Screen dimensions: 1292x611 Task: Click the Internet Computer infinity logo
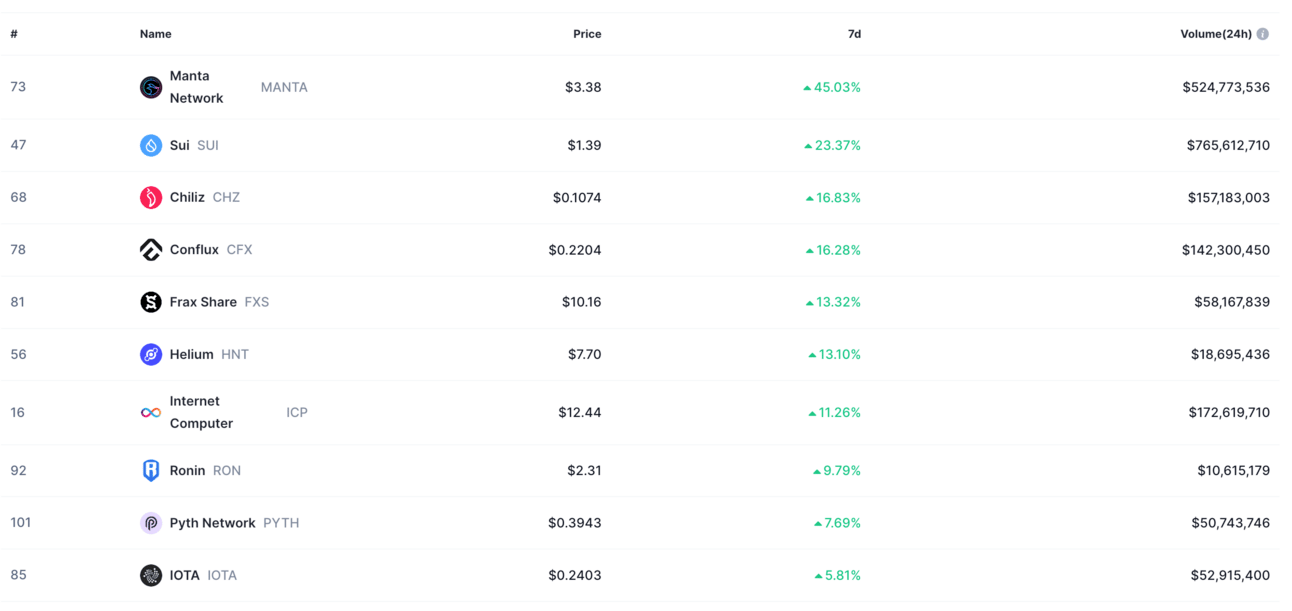[x=151, y=412]
